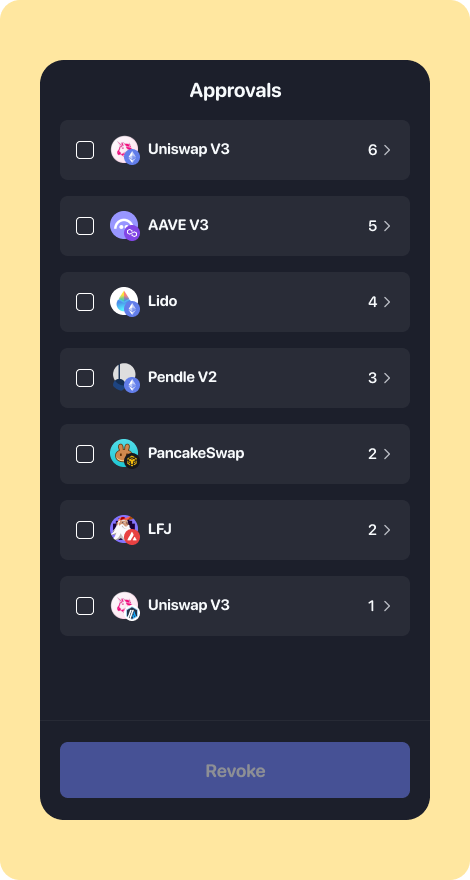
Task: Click the Lido droplet logo icon
Action: [125, 302]
